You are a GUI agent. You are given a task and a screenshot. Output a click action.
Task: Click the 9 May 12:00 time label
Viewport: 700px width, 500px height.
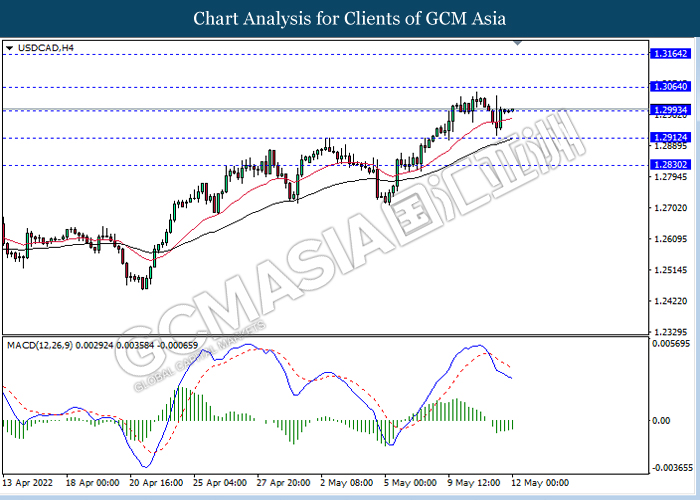474,483
